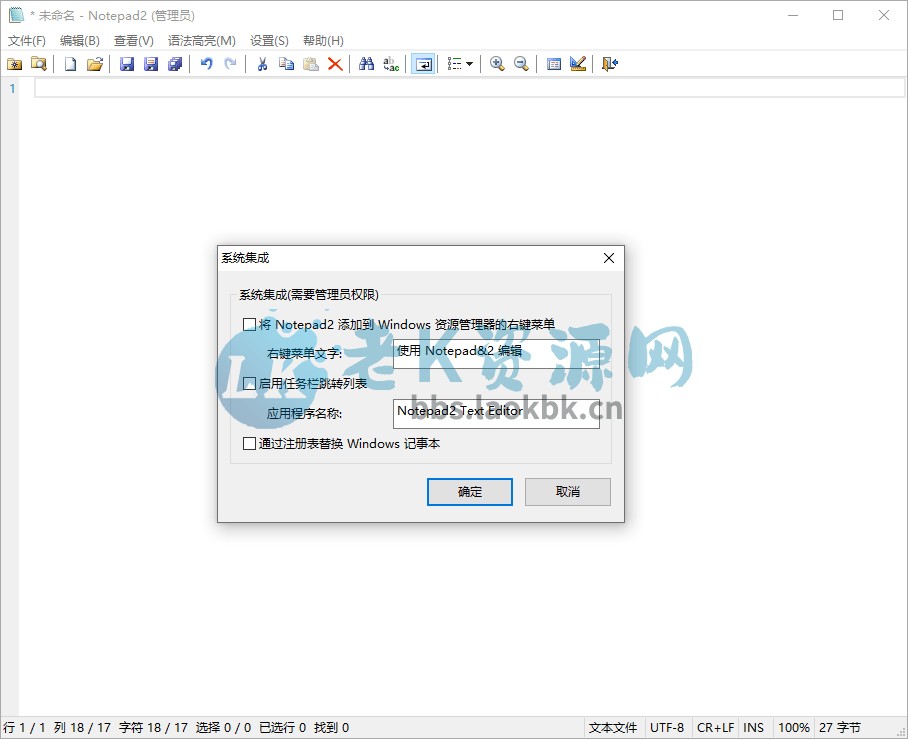The width and height of the screenshot is (908, 739).
Task: Open the 查看(V) menu
Action: tap(134, 41)
